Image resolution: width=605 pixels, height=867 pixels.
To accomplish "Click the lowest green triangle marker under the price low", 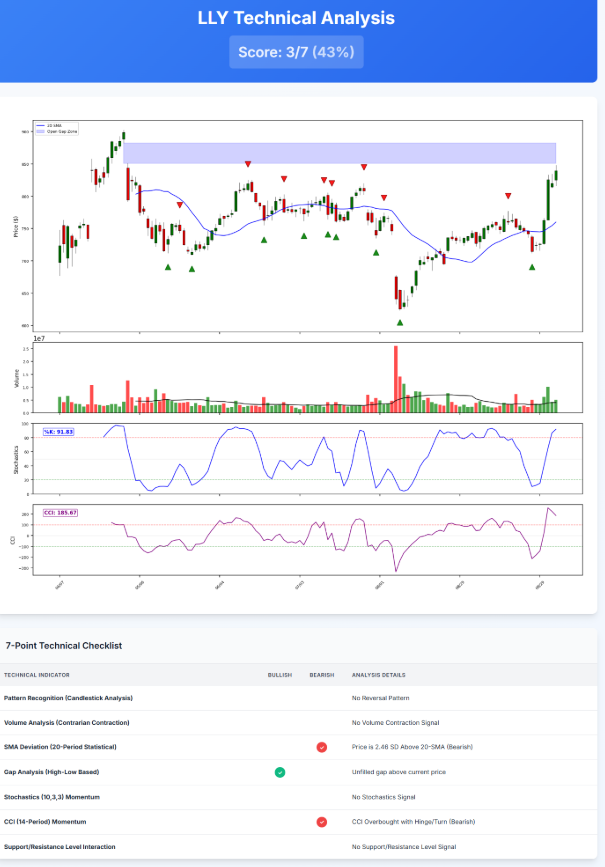I will click(400, 322).
